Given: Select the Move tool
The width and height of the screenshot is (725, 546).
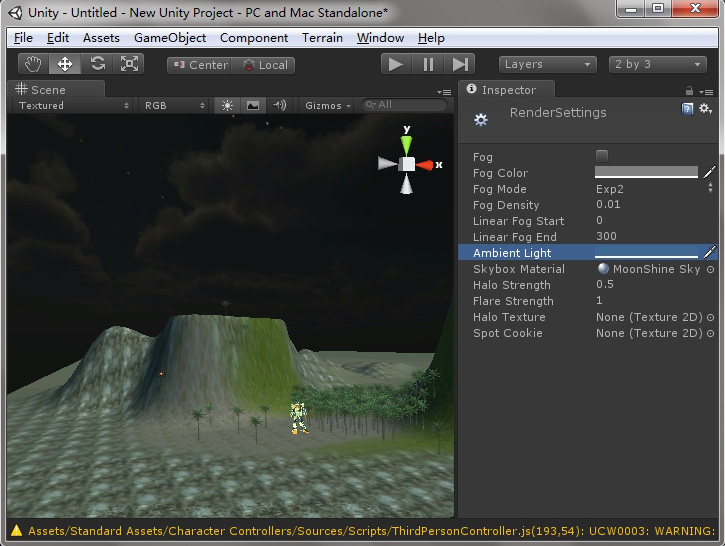Looking at the screenshot, I should [x=65, y=64].
